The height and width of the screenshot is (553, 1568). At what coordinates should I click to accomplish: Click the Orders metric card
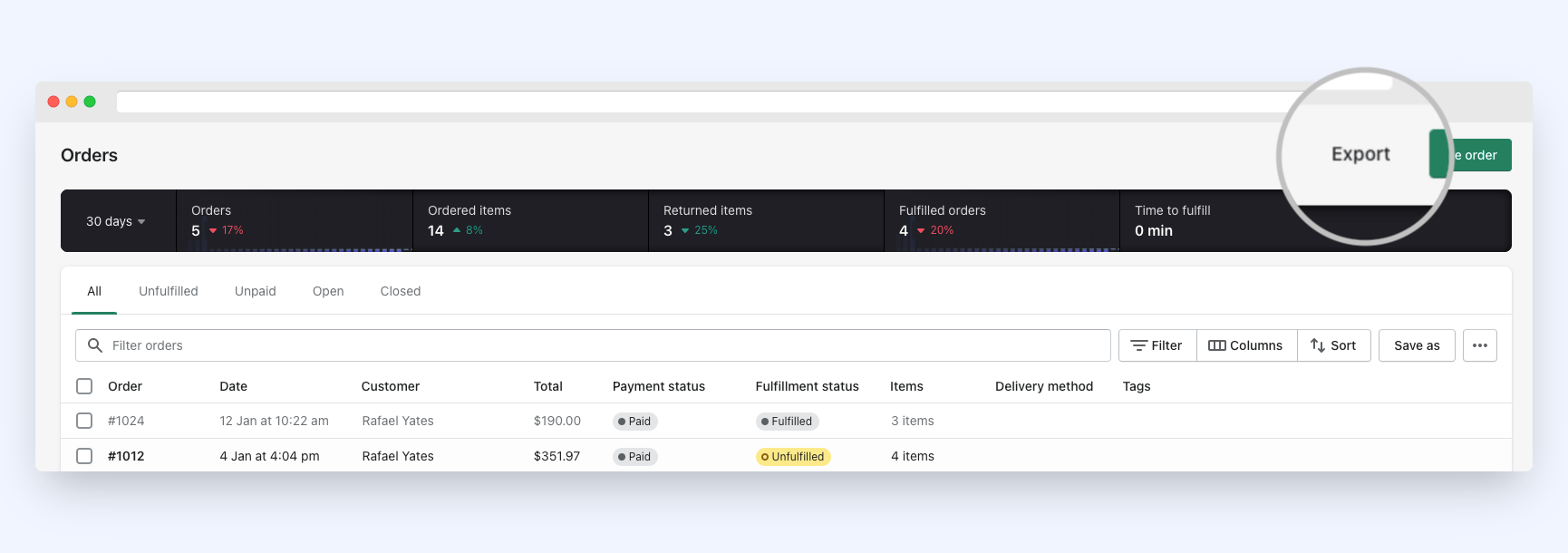[295, 220]
